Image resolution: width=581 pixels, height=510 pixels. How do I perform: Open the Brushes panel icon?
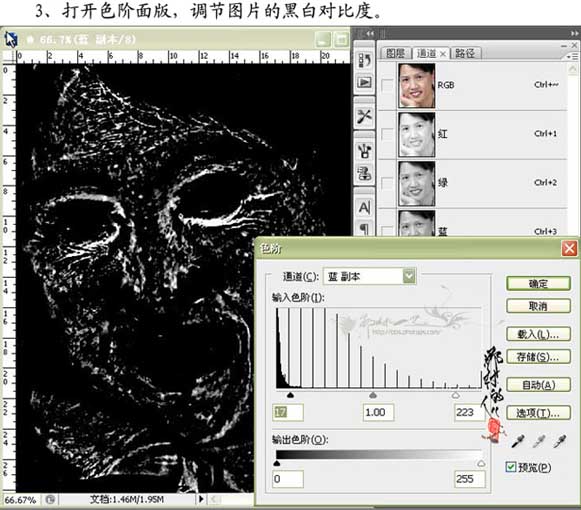point(364,150)
